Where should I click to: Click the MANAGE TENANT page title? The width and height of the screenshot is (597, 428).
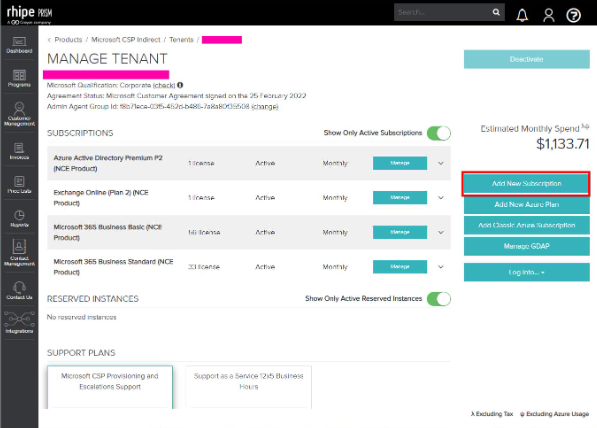pos(107,59)
